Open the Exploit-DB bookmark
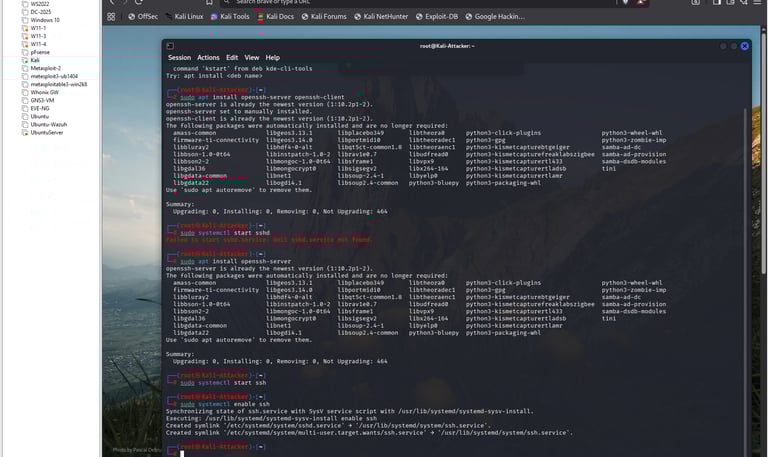The image size is (768, 457). 437,17
